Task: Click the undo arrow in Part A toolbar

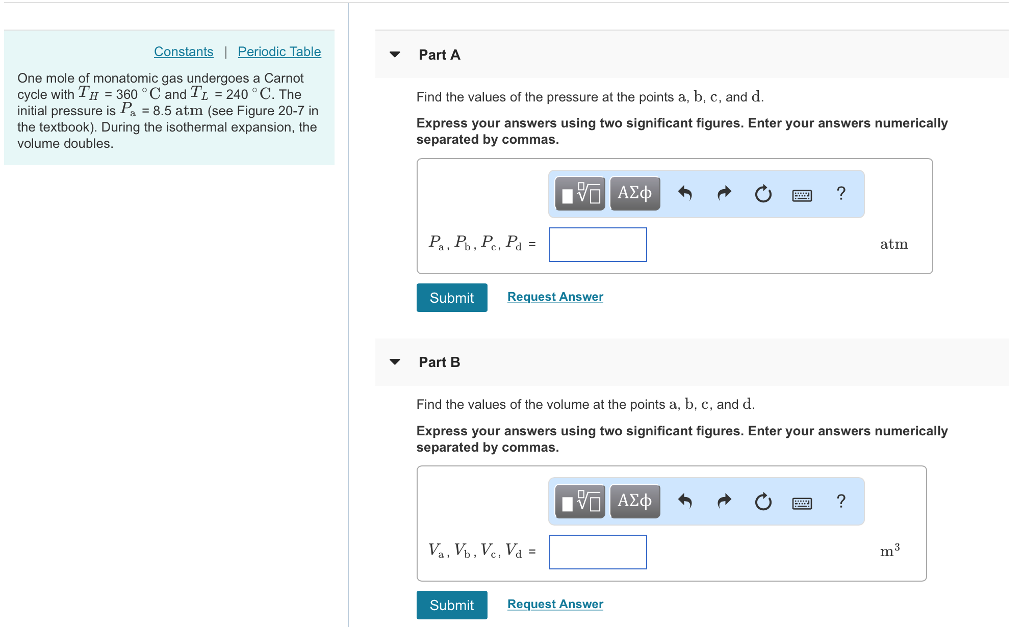Action: tap(684, 193)
